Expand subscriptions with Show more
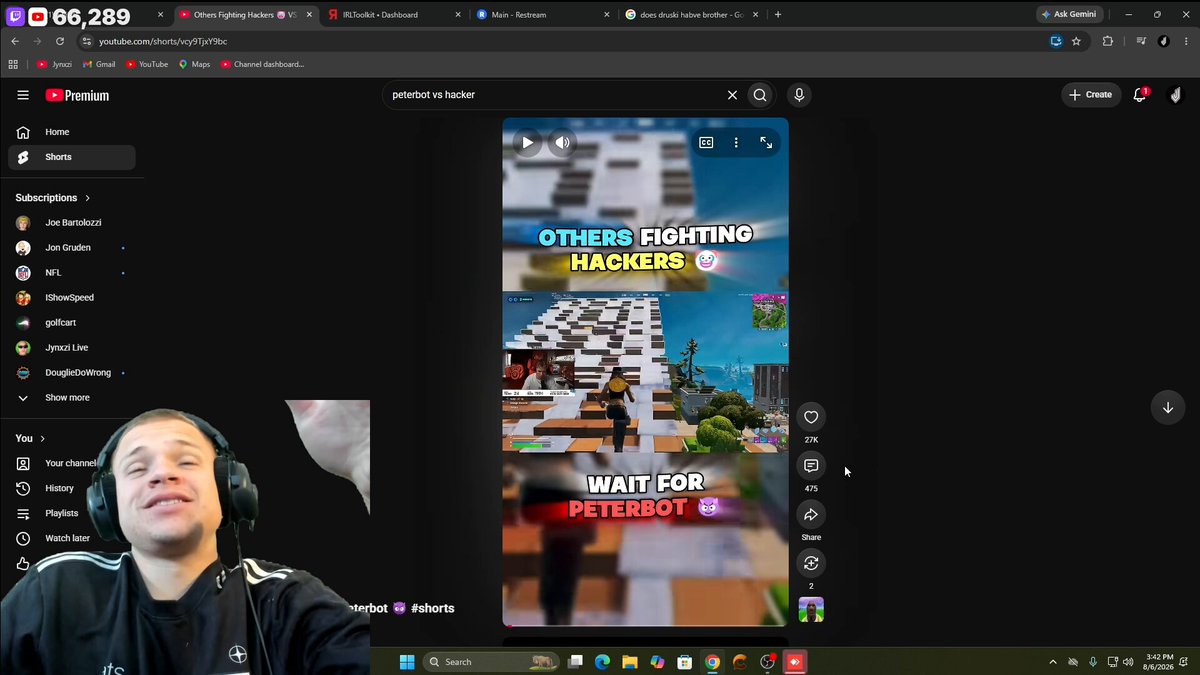Screen dimensions: 1200x675 (72, 398)
